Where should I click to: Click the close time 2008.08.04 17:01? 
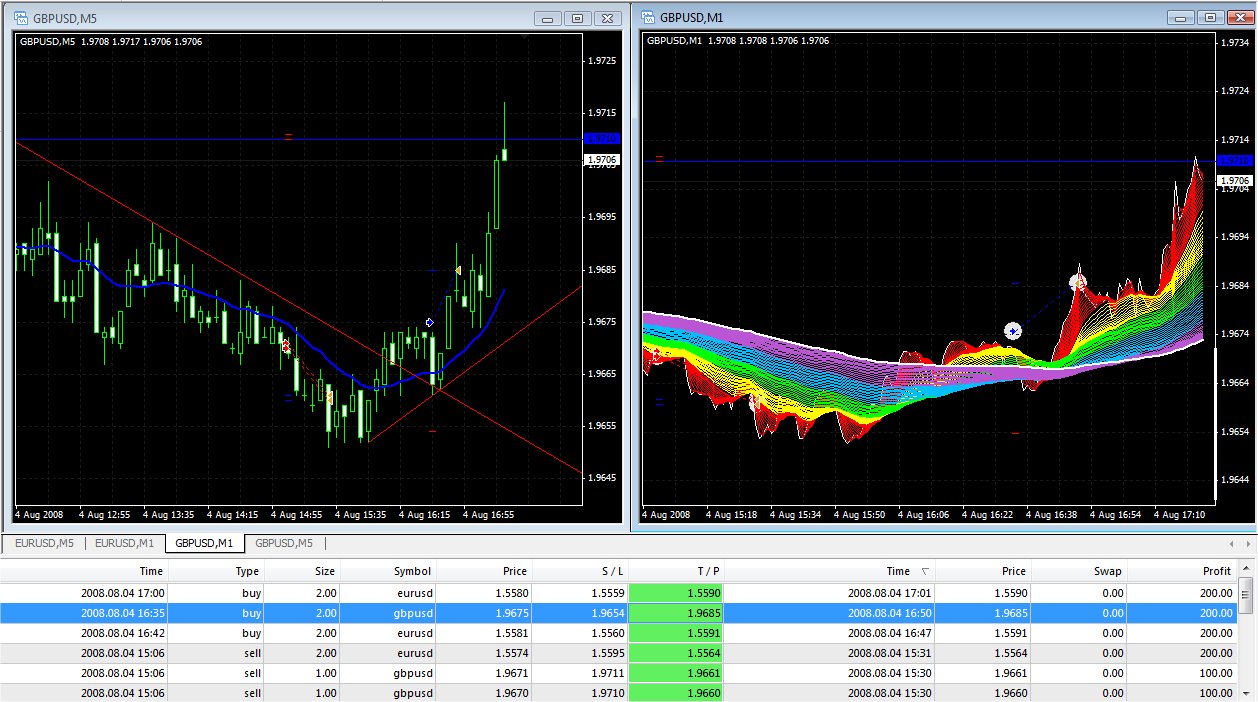(889, 592)
